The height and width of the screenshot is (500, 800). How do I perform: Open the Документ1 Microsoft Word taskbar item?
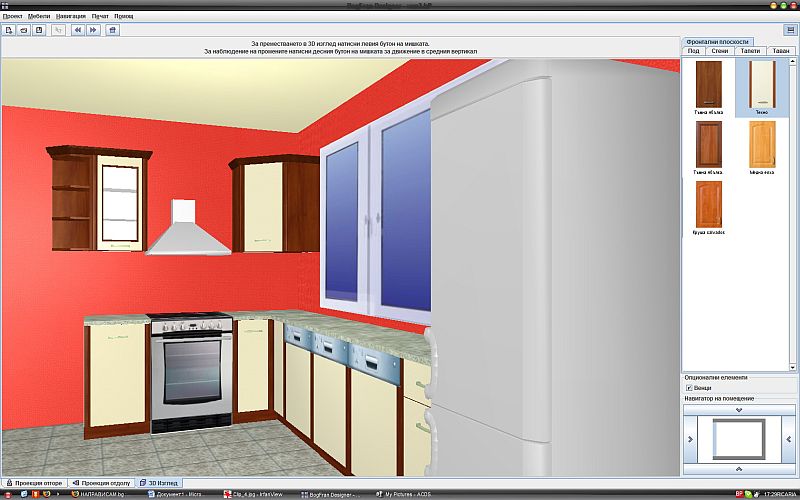pos(176,494)
